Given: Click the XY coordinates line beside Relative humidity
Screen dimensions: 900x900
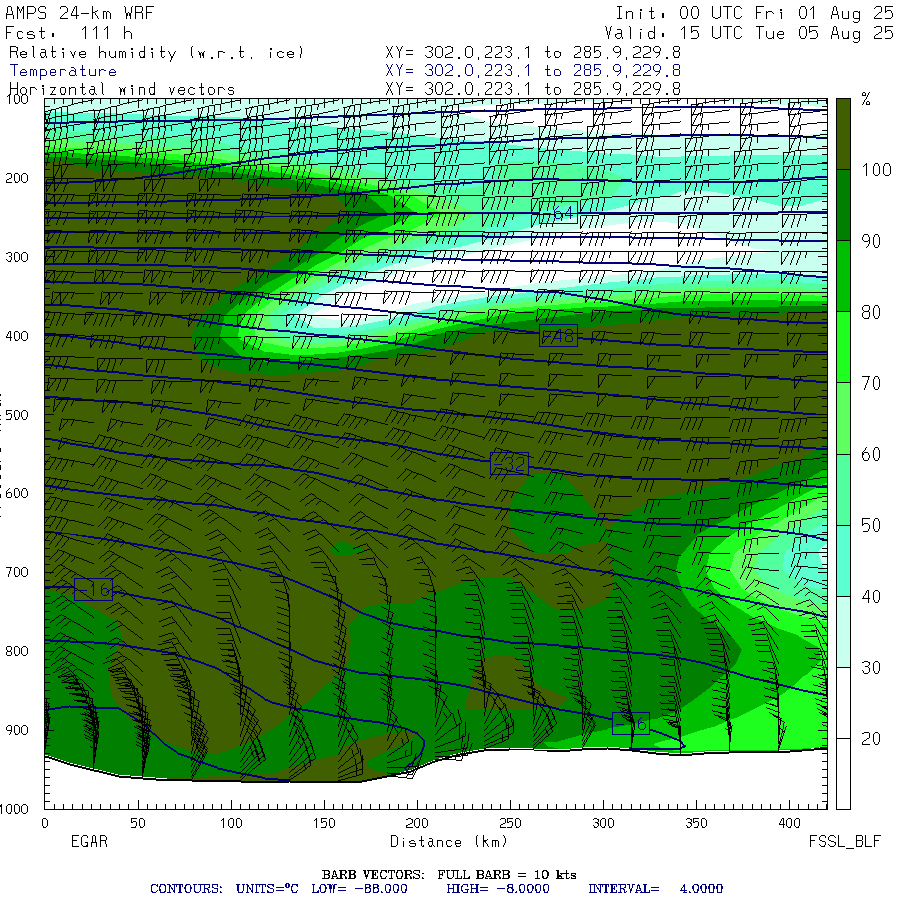Looking at the screenshot, I should pos(533,52).
